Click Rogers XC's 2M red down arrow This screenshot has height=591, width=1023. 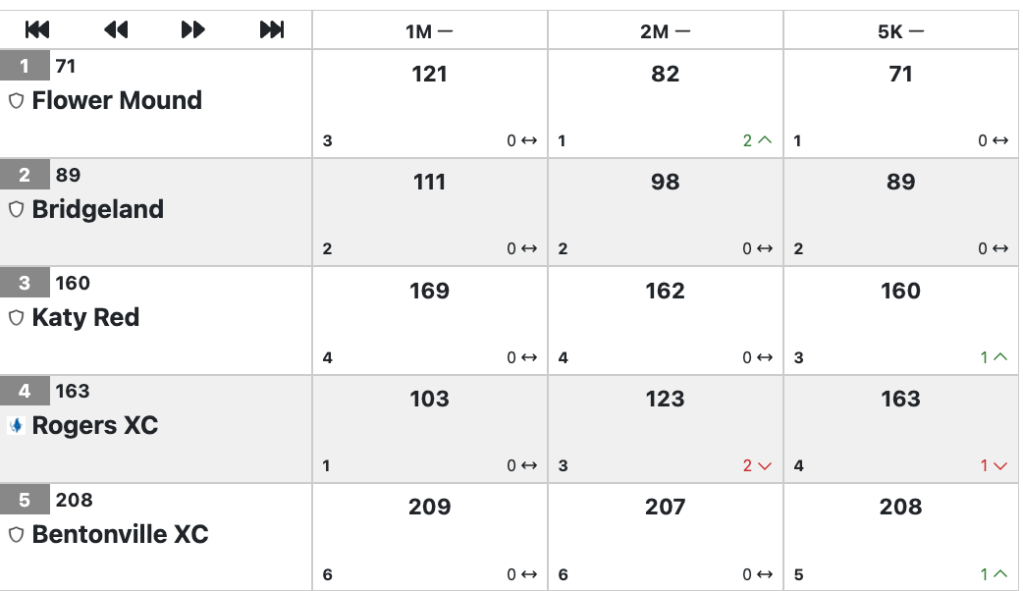pyautogui.click(x=765, y=466)
